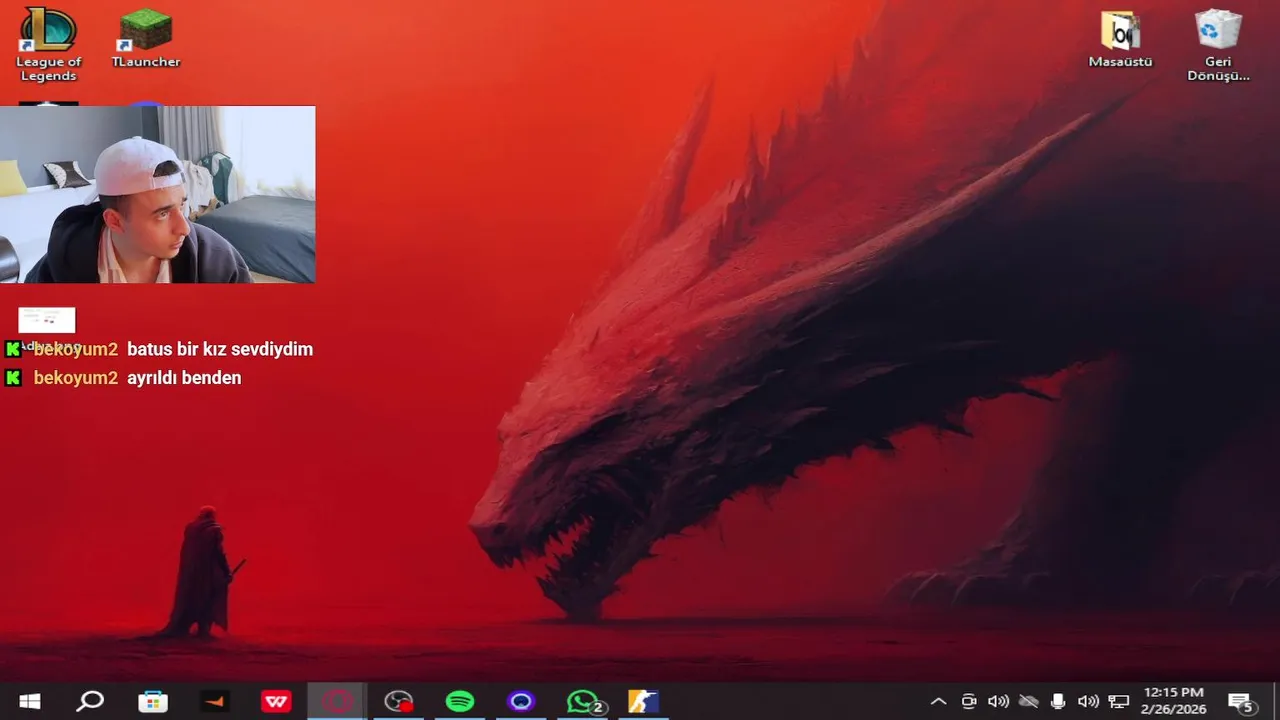The height and width of the screenshot is (720, 1280).
Task: Click the OneDrive cloud tray icon
Action: point(1028,702)
